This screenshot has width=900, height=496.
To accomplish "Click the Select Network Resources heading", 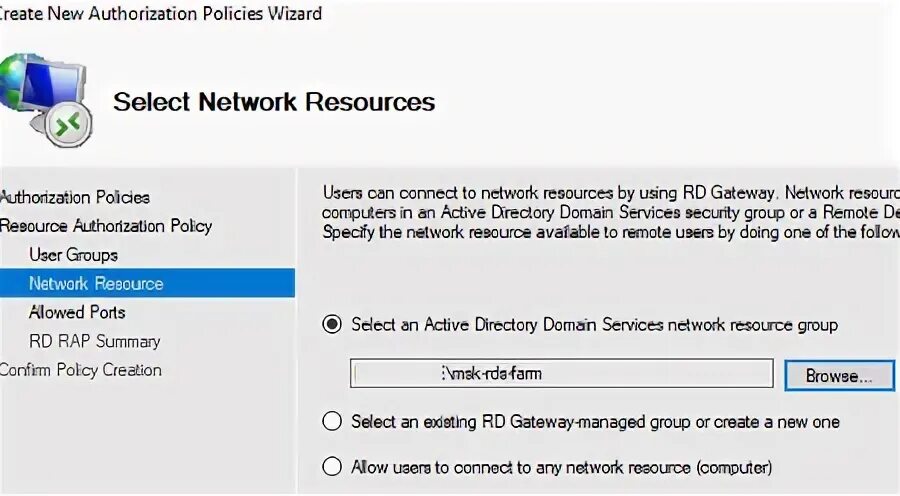I will (x=274, y=102).
